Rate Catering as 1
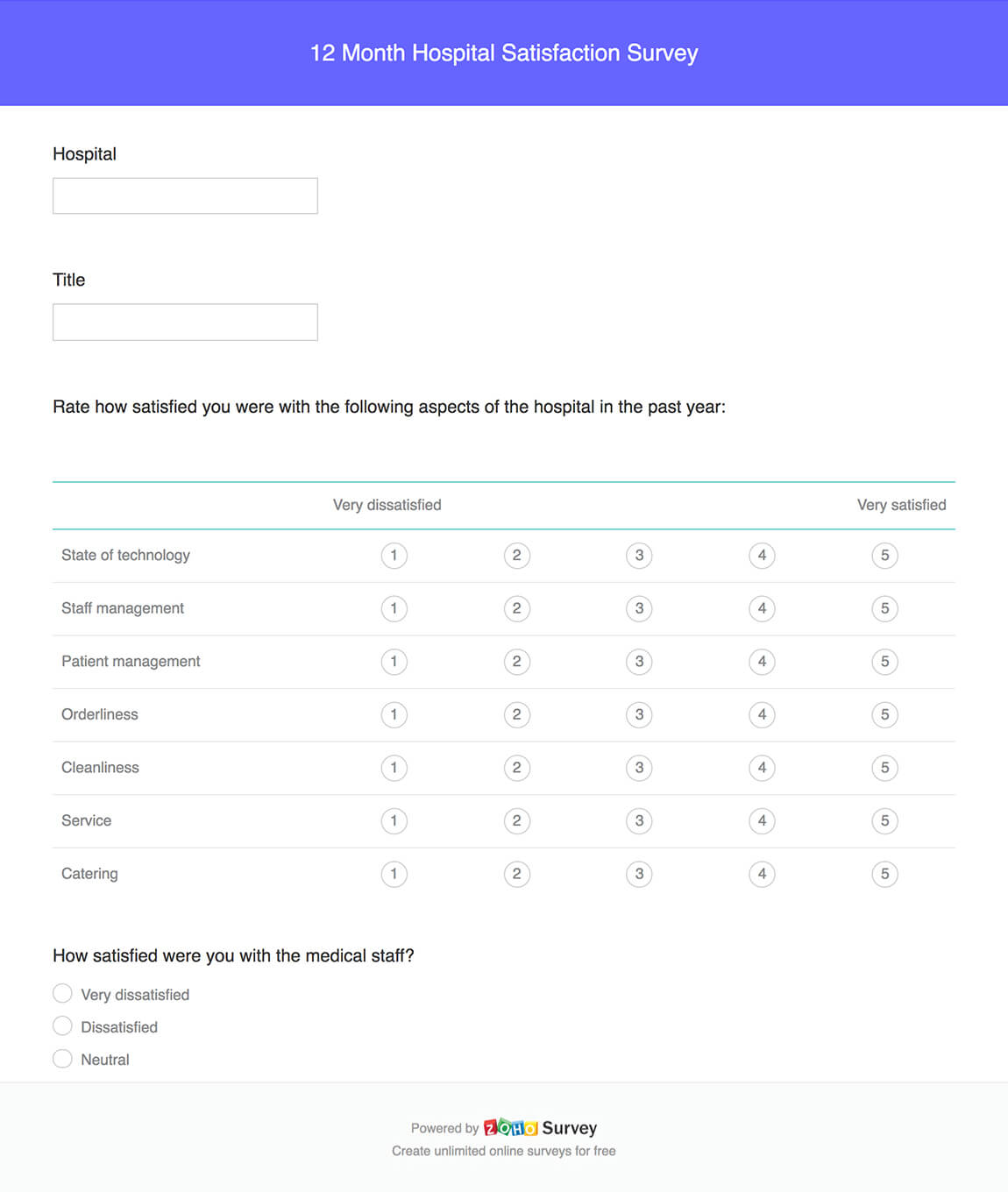The height and width of the screenshot is (1192, 1008). 394,874
